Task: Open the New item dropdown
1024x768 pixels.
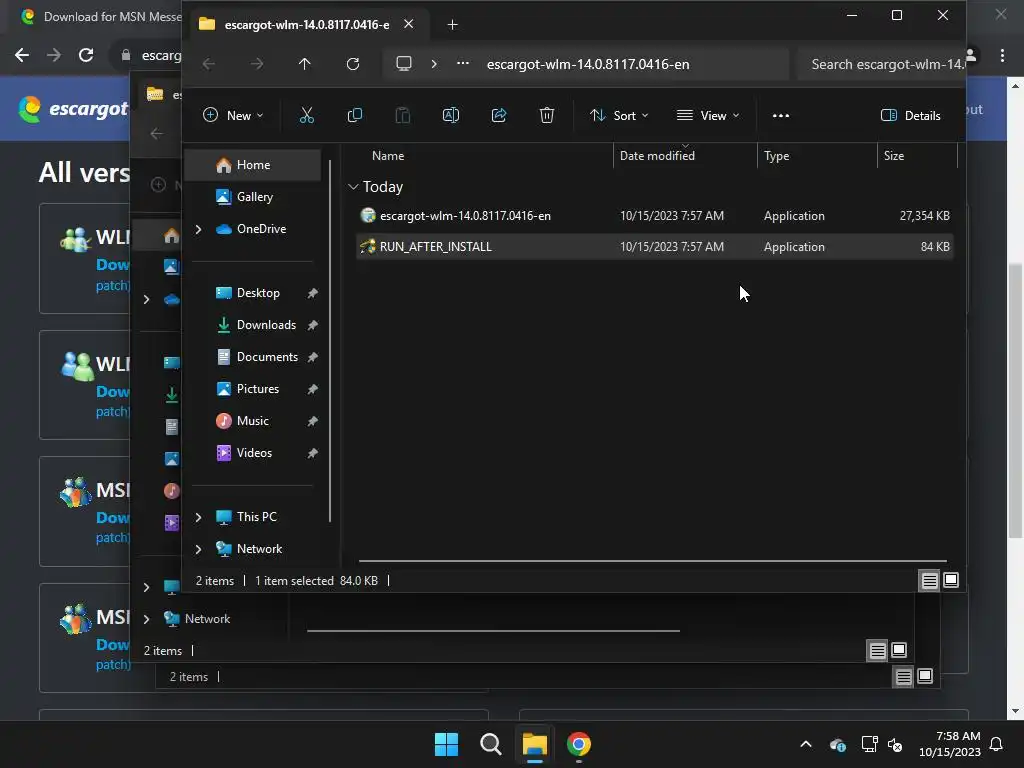Action: pos(233,116)
